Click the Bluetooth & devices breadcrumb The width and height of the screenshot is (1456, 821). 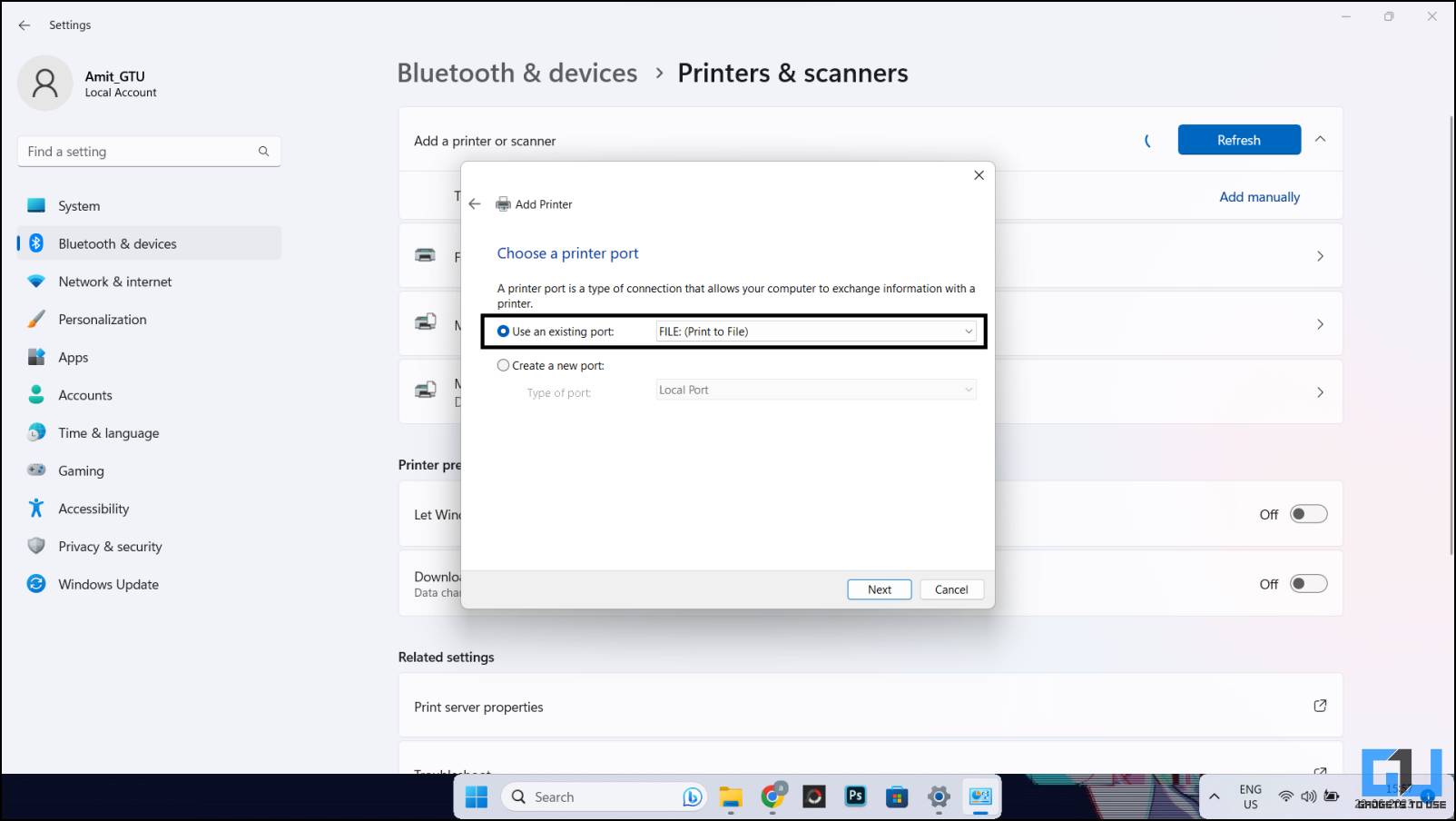(517, 73)
